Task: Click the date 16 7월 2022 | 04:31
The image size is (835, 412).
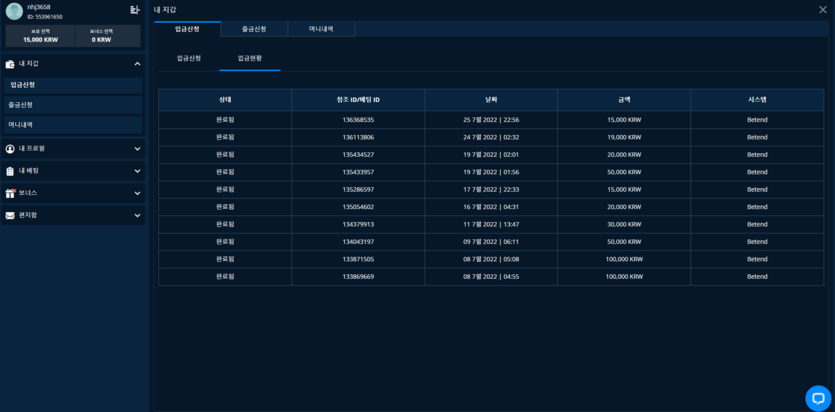Action: 491,207
